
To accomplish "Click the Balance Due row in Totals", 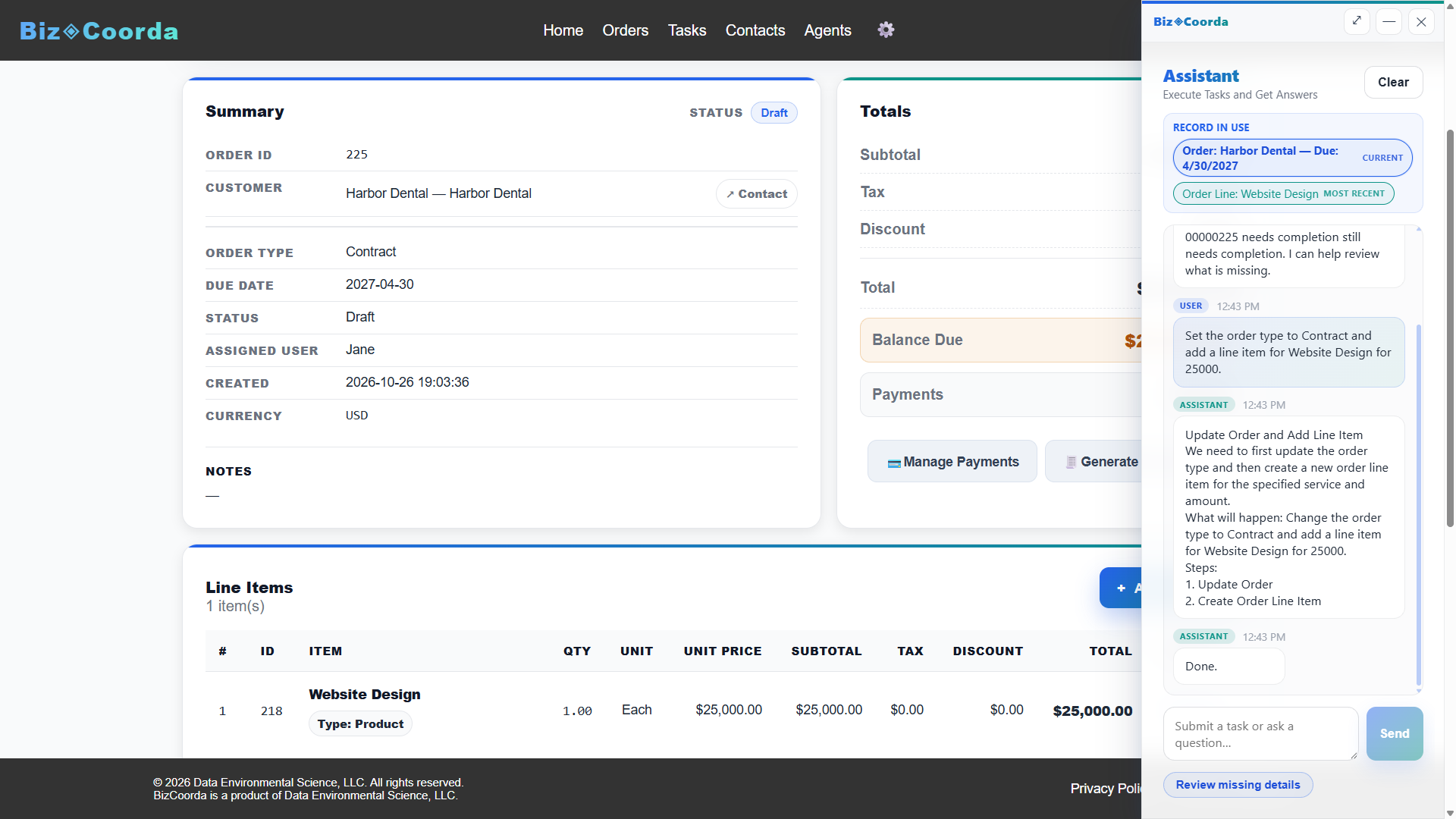I will click(1000, 340).
